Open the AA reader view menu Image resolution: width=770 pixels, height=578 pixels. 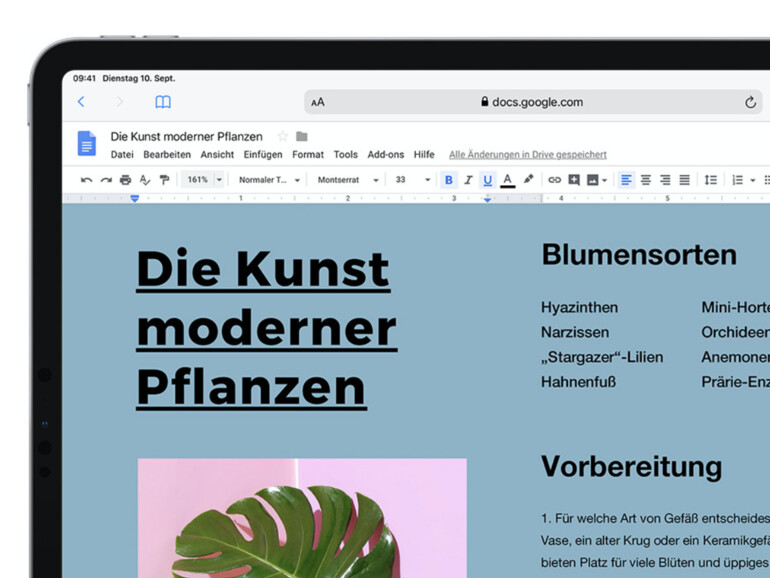pyautogui.click(x=318, y=102)
